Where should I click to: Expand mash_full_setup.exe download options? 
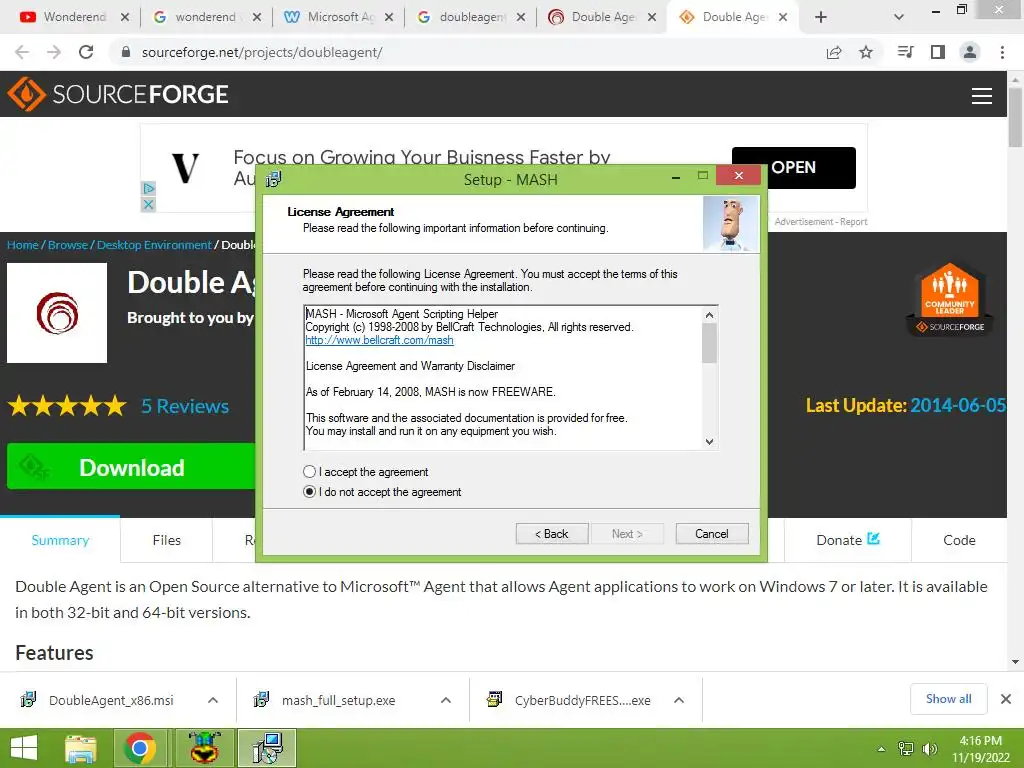coord(446,700)
